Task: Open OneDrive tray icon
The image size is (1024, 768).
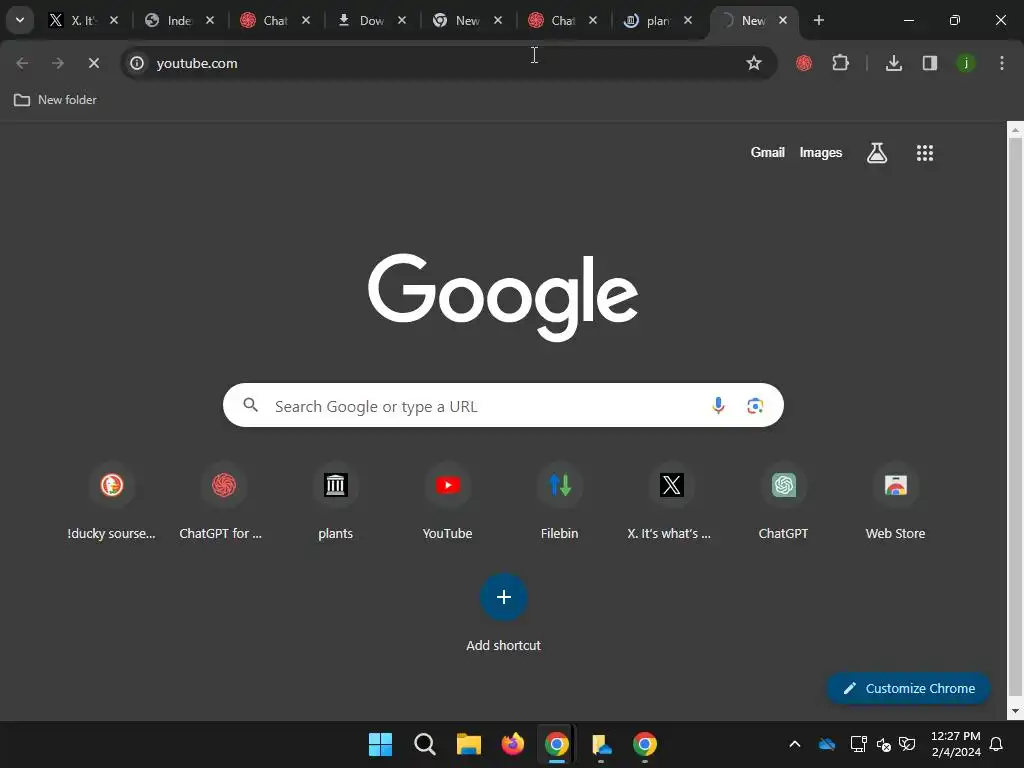Action: (827, 744)
